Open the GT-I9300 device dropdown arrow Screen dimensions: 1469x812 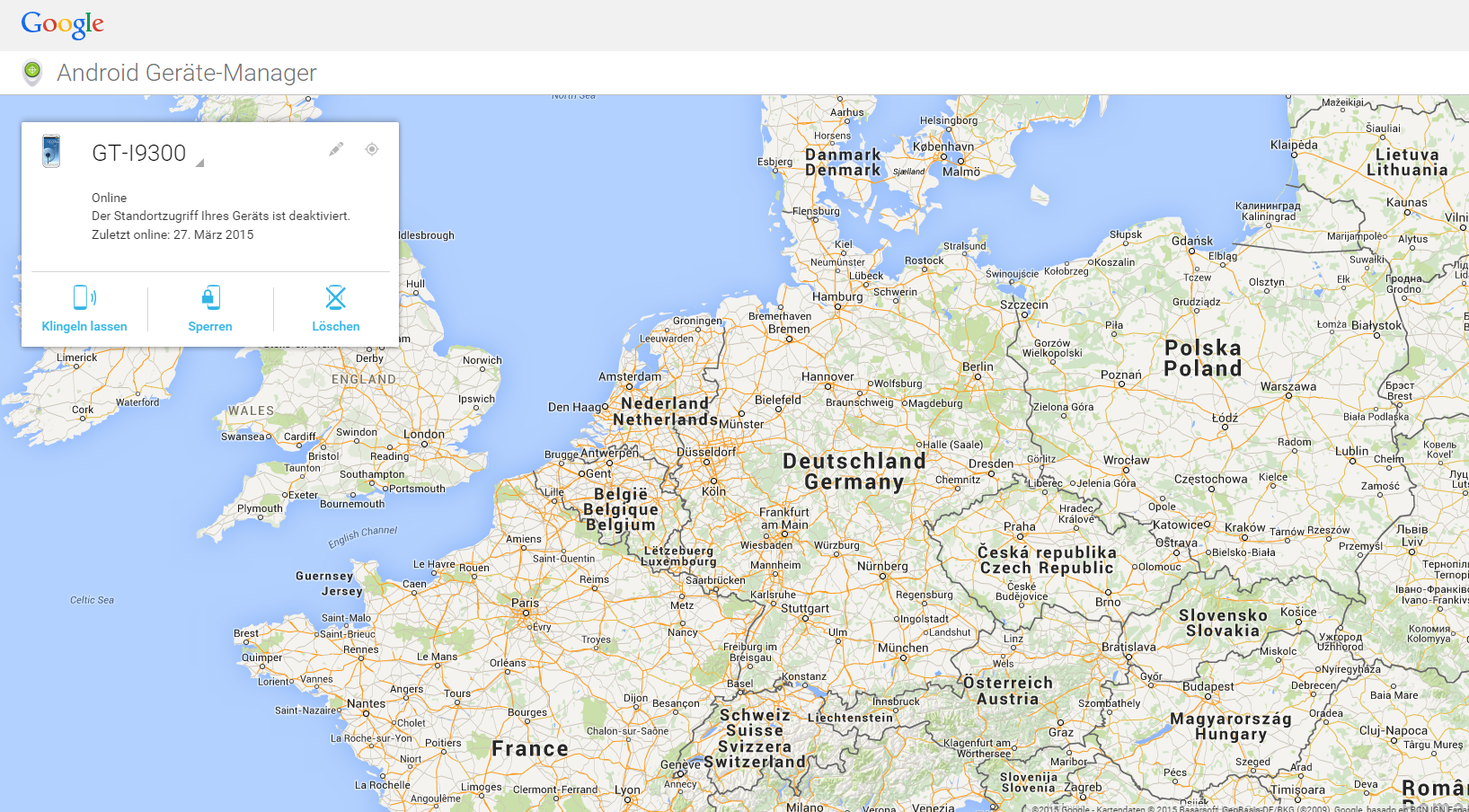199,163
